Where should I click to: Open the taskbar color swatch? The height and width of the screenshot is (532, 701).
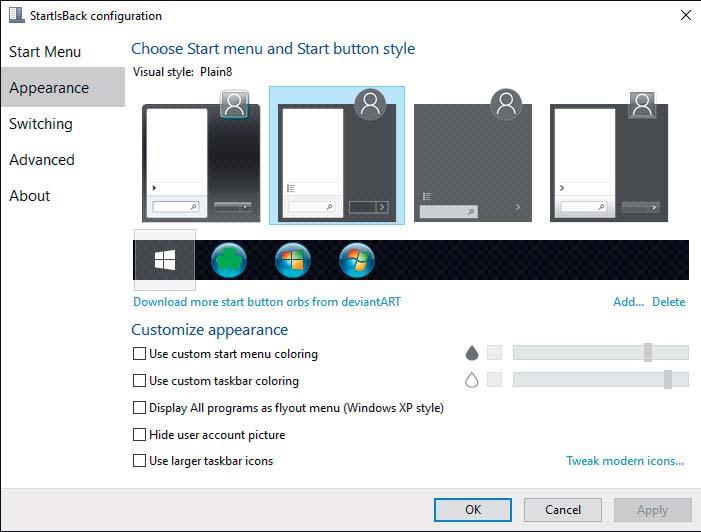tap(494, 380)
